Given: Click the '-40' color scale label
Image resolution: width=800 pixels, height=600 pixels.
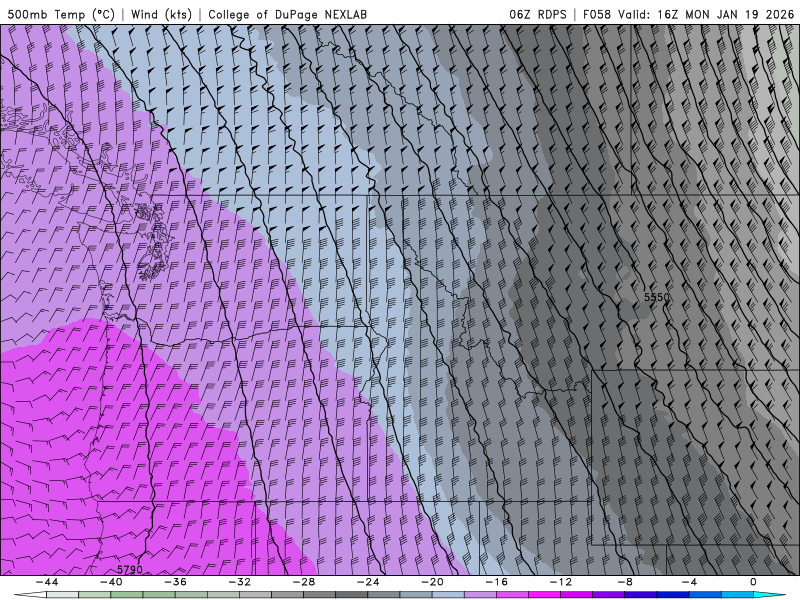Looking at the screenshot, I should coord(111,582).
